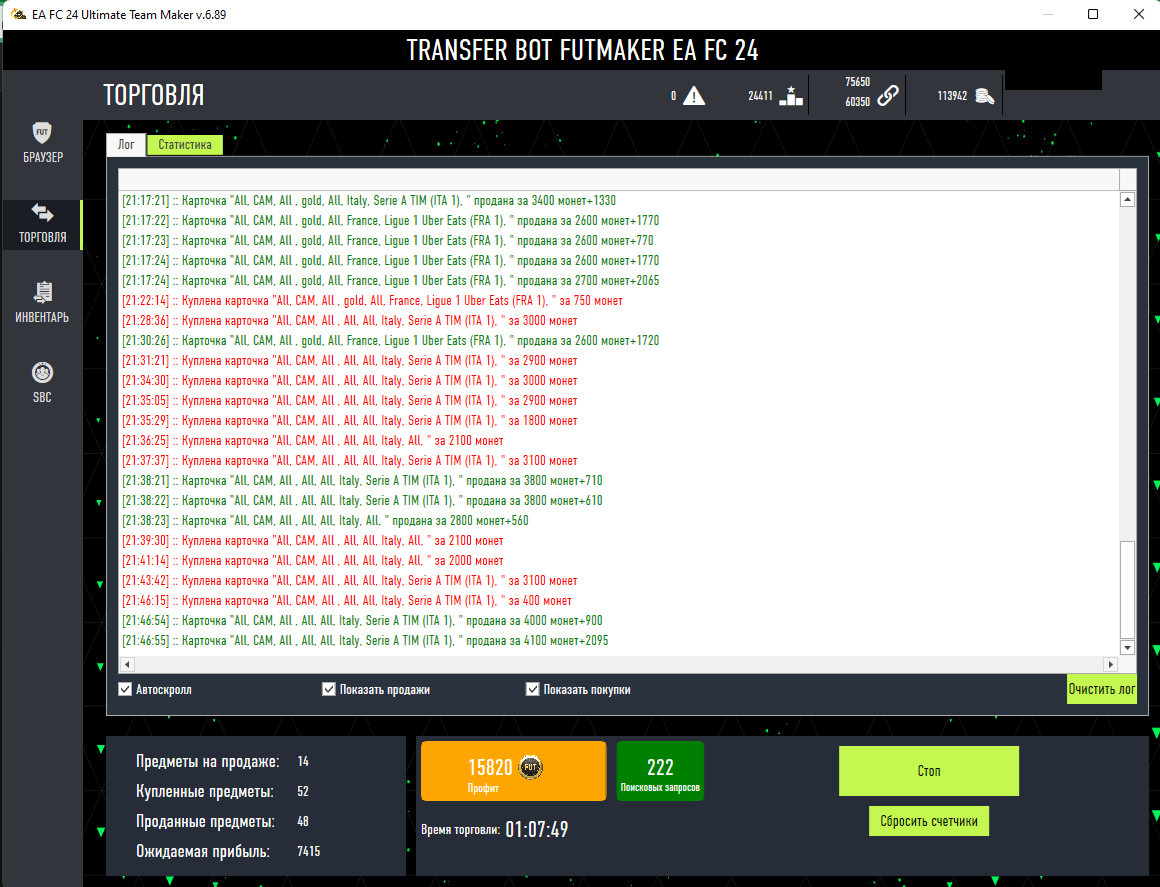Image resolution: width=1160 pixels, height=887 pixels.
Task: Click the log scroll up arrow
Action: [x=1127, y=199]
